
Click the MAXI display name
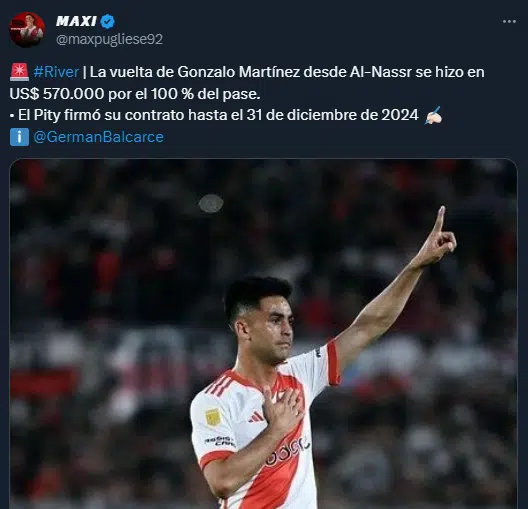(x=76, y=22)
